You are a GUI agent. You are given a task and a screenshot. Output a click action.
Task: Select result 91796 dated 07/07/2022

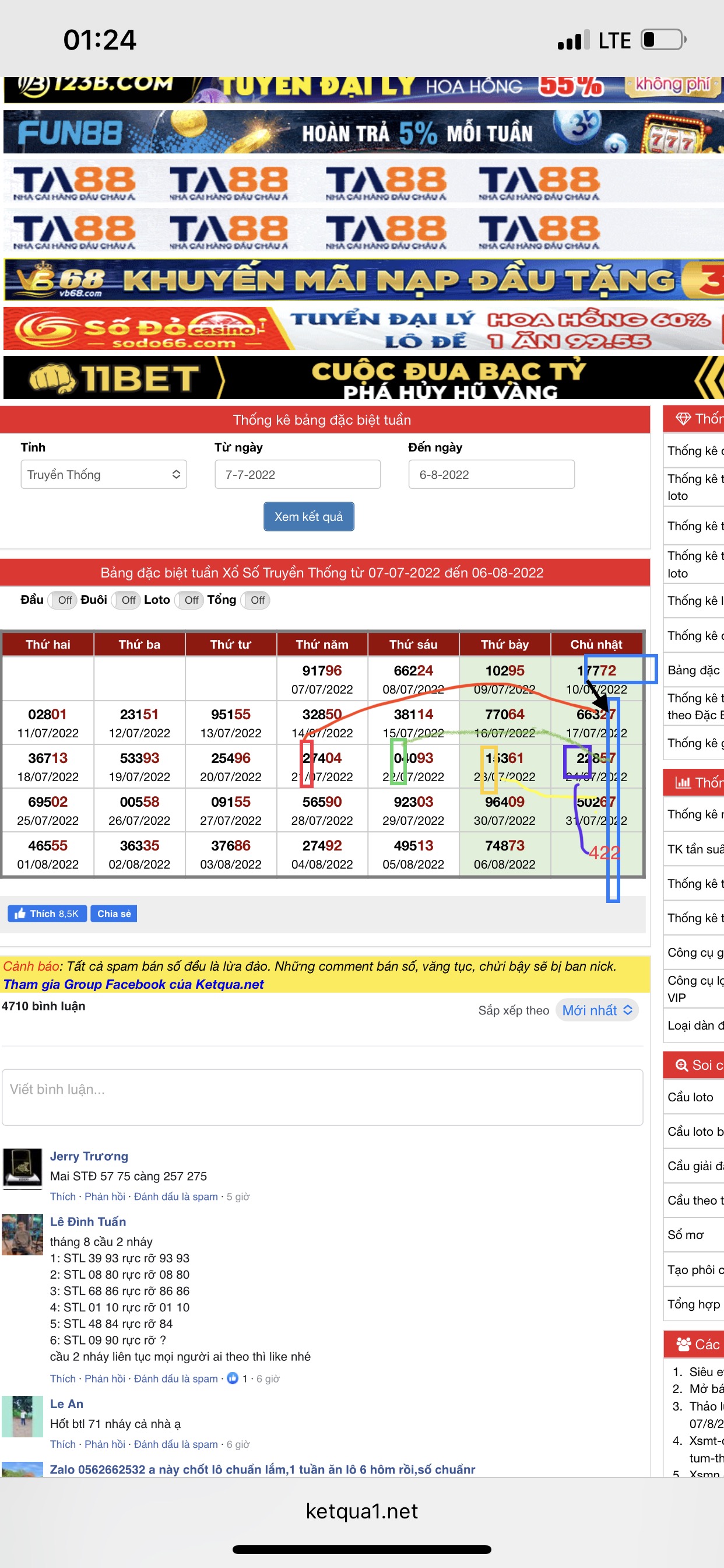[322, 678]
